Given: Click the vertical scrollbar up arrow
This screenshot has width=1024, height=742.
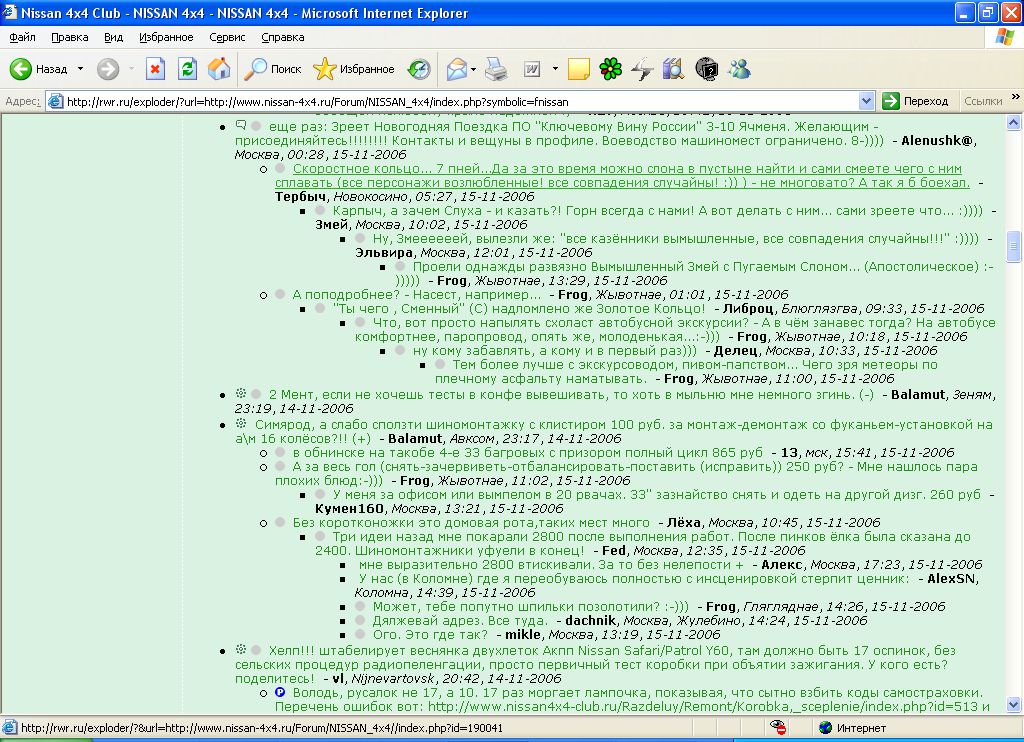Looking at the screenshot, I should [x=1014, y=122].
